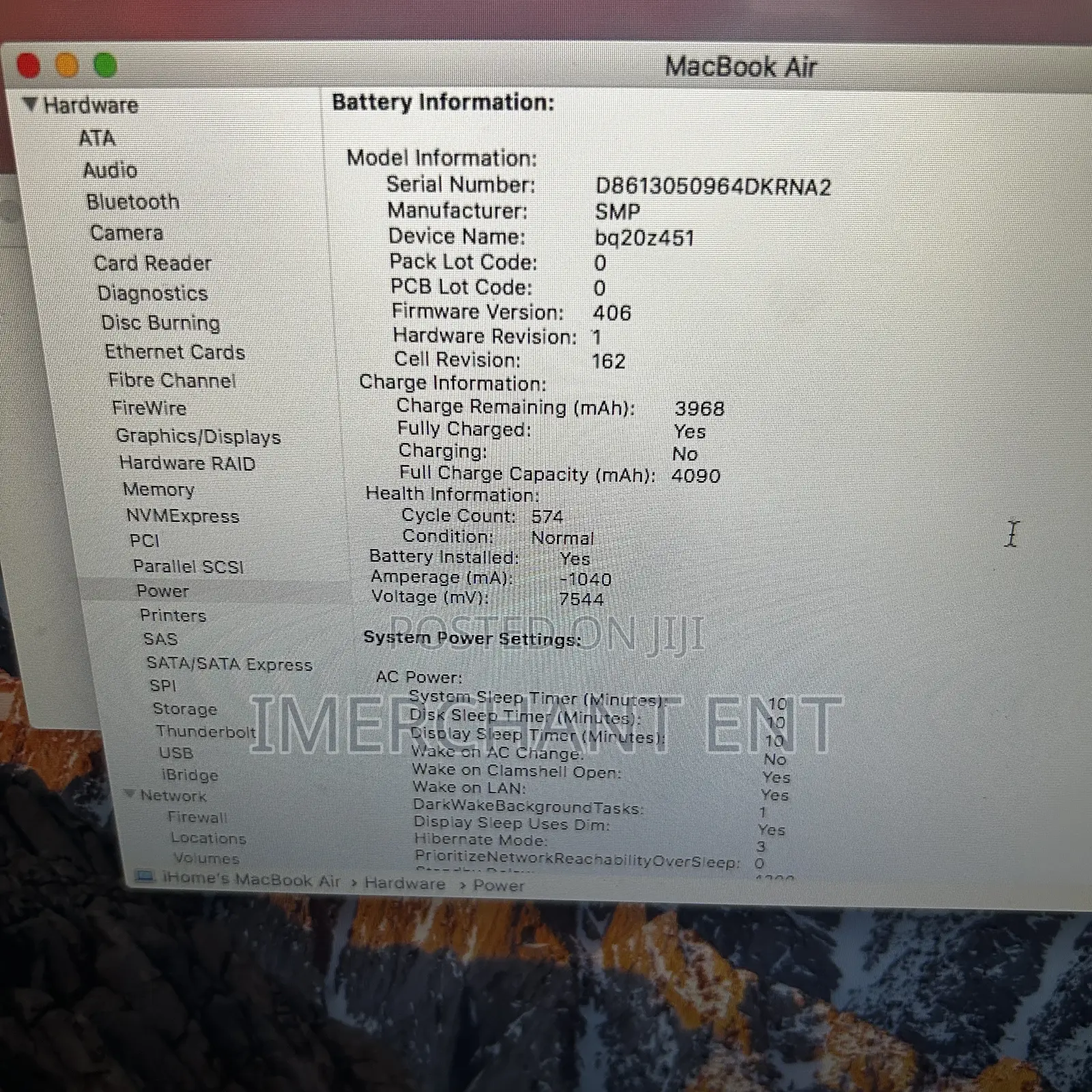Image resolution: width=1092 pixels, height=1092 pixels.
Task: Close the window with red button
Action: coord(29,66)
